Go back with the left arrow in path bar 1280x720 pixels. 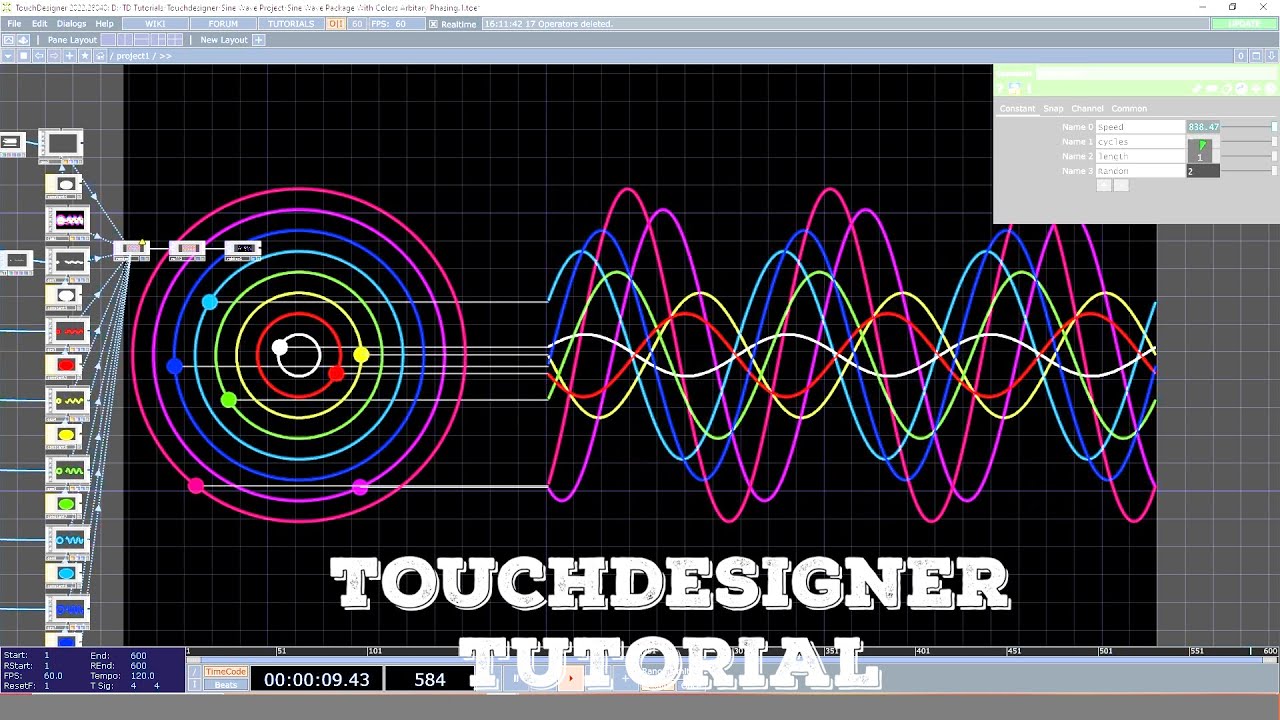tap(39, 56)
